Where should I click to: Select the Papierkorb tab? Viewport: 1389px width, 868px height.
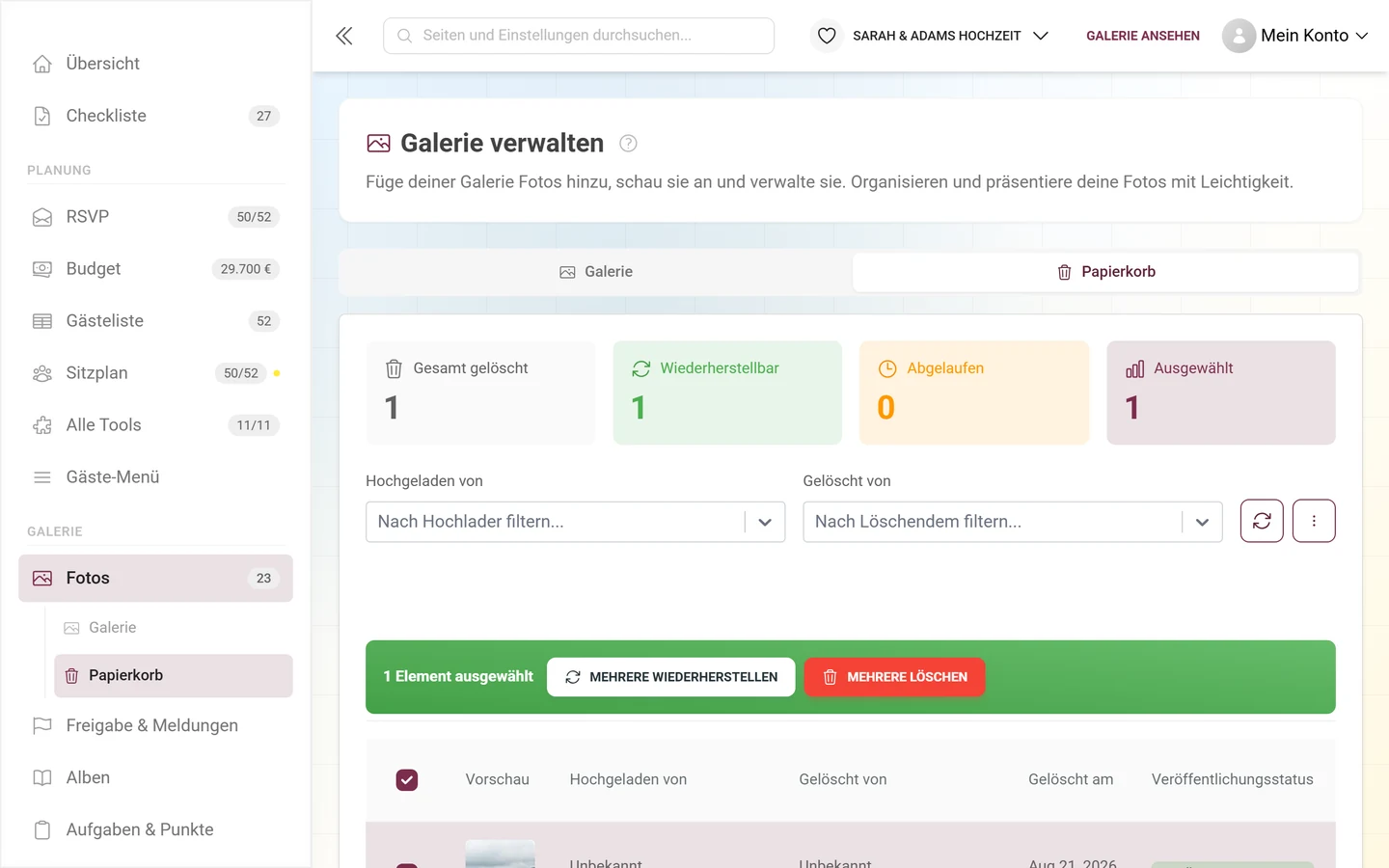[x=1106, y=272]
